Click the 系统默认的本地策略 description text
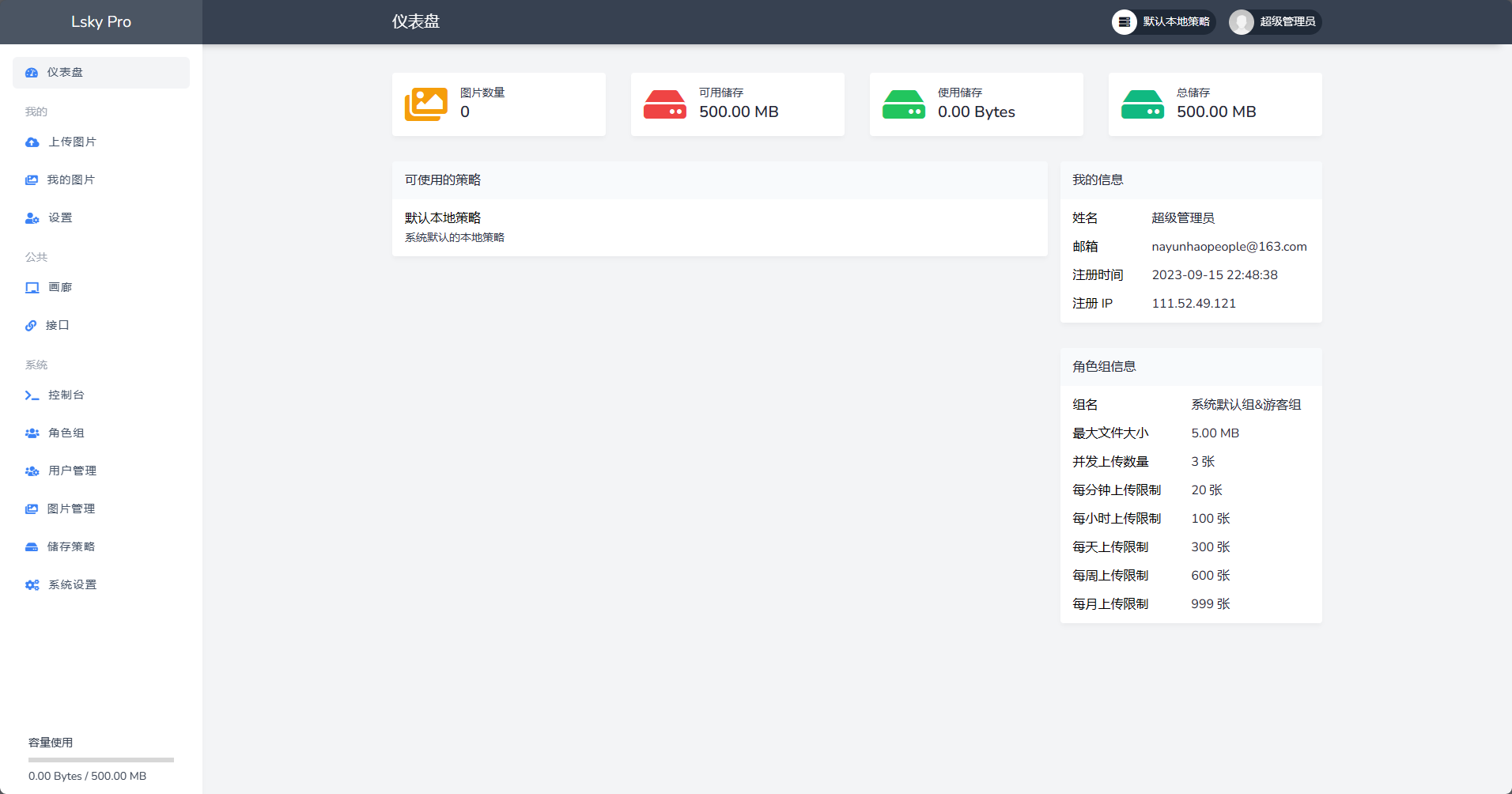1512x794 pixels. point(455,238)
